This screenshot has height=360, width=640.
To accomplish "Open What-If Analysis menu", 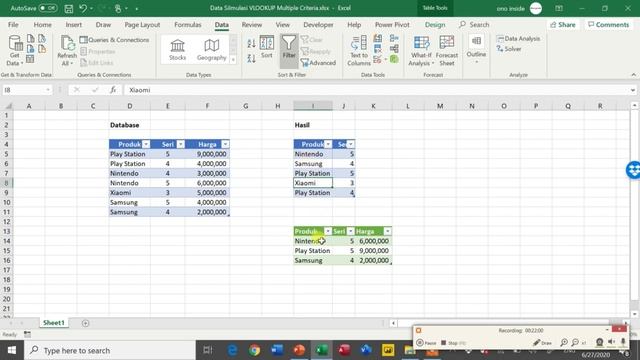I will 421,51.
